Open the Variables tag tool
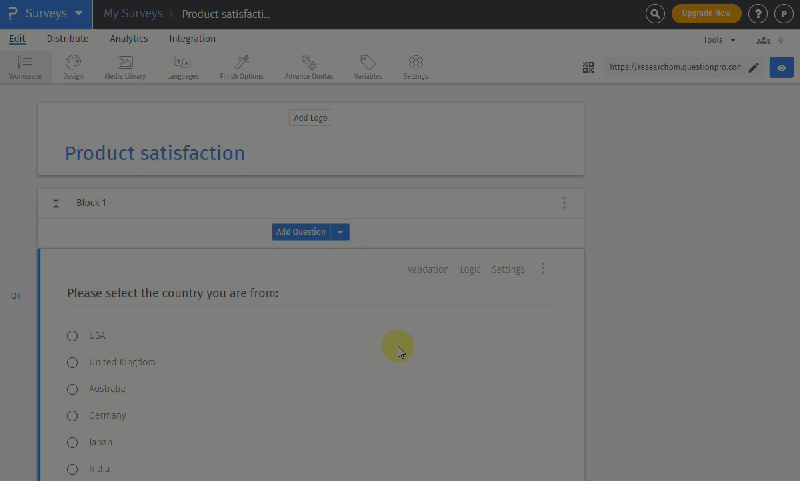This screenshot has width=800, height=481. point(368,67)
